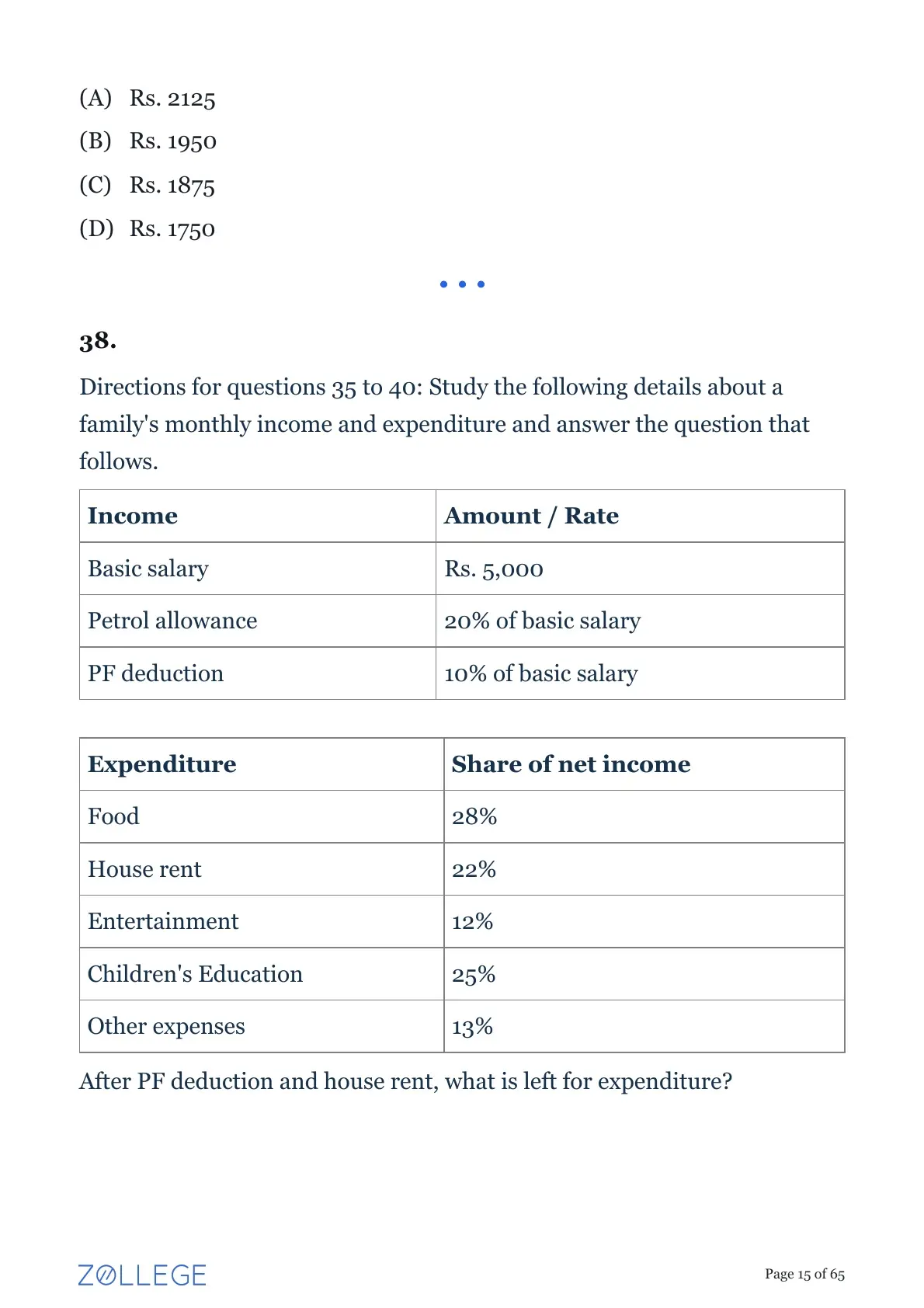The image size is (924, 1308).
Task: Click the Petrol allowance row
Action: (x=462, y=621)
